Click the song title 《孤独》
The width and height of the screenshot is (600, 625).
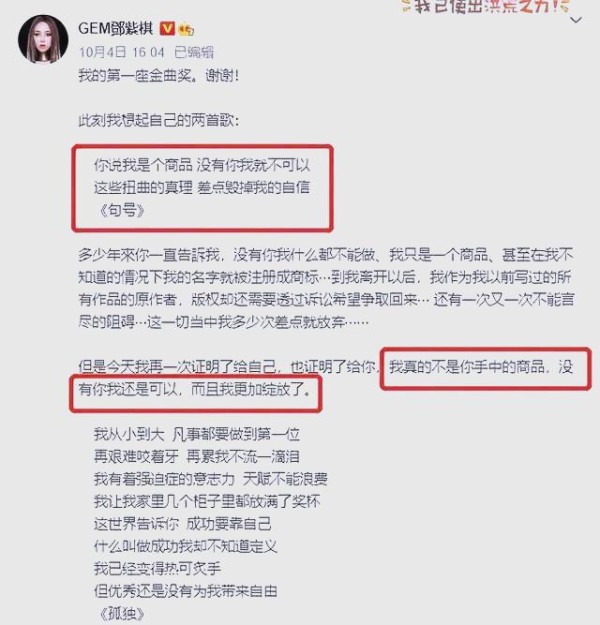pyautogui.click(x=122, y=613)
